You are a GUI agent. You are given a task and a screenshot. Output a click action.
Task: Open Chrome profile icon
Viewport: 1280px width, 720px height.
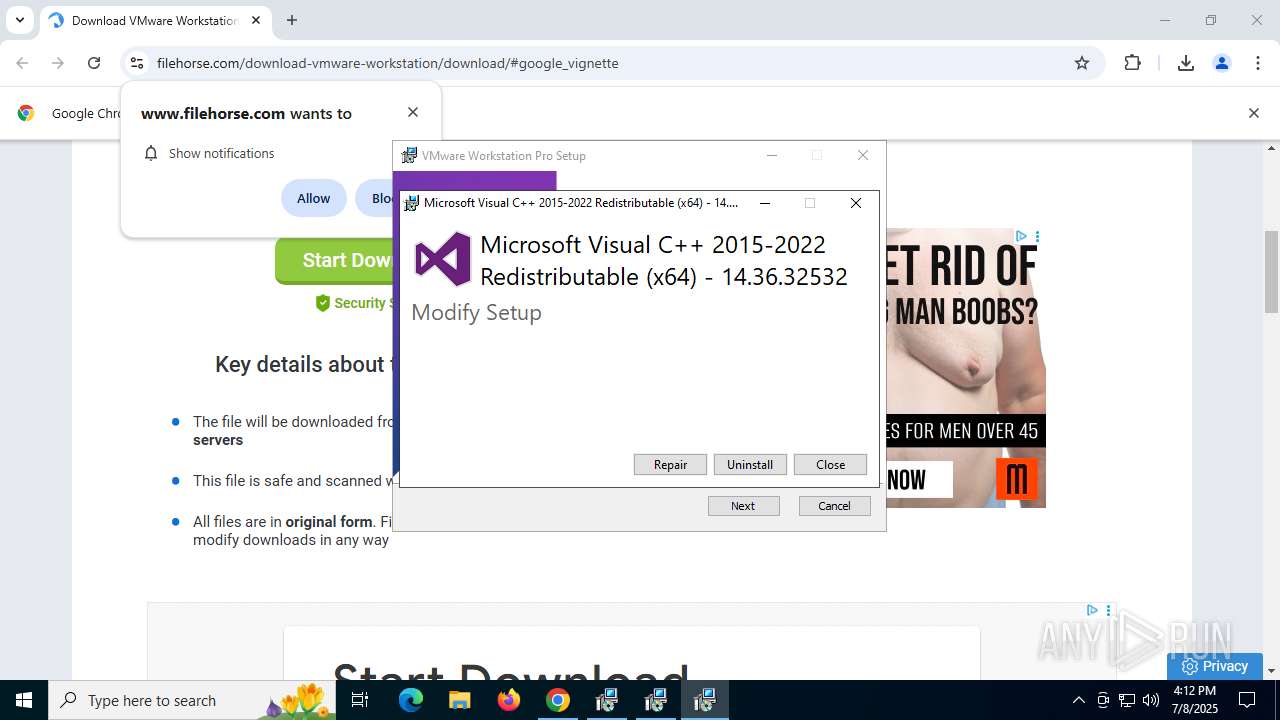[1222, 63]
